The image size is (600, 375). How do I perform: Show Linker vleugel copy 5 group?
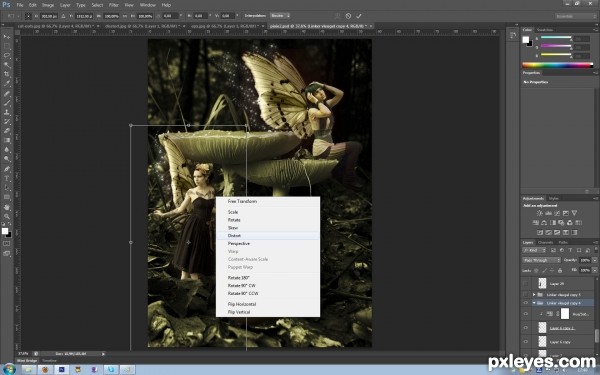(526, 295)
